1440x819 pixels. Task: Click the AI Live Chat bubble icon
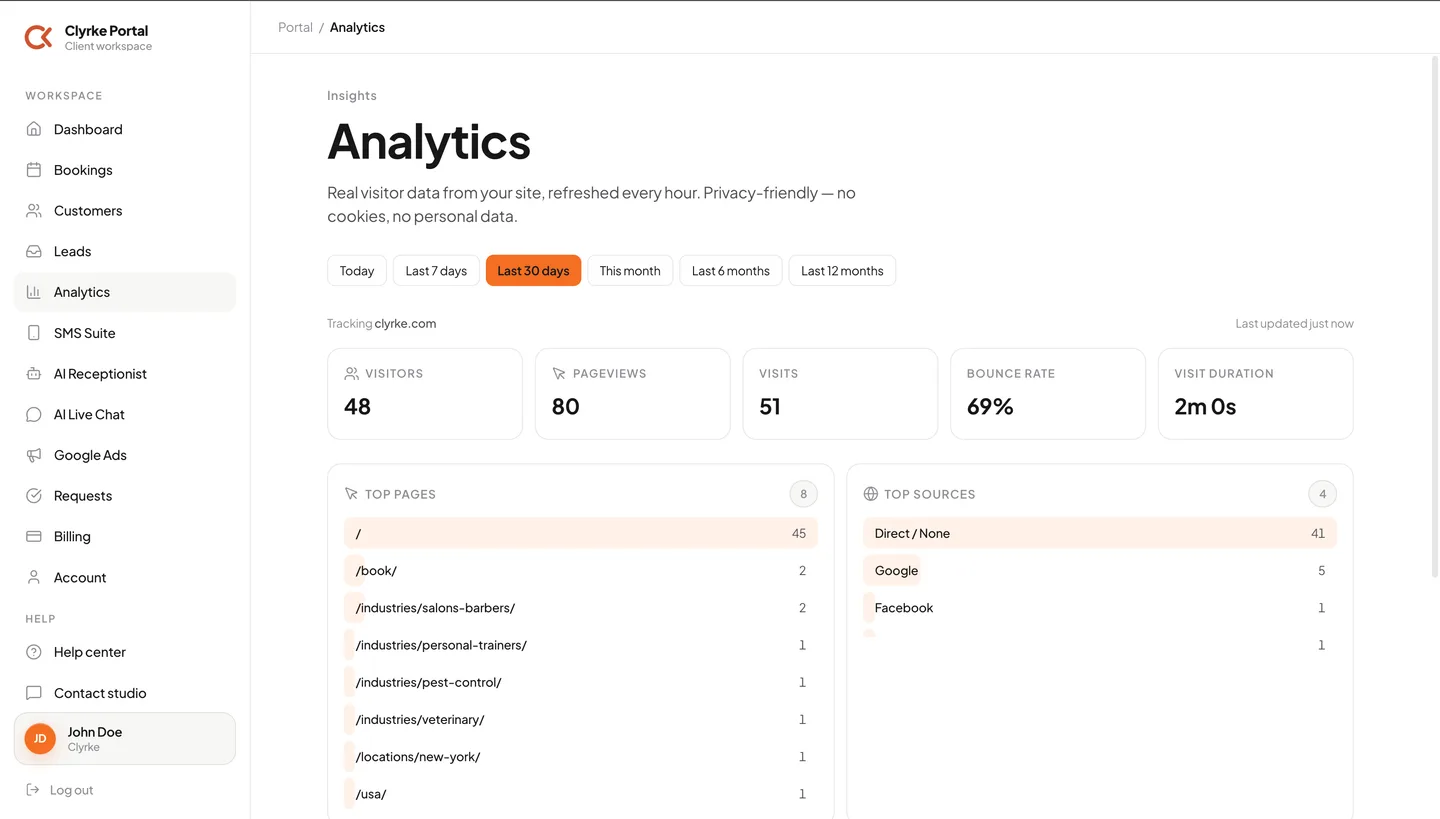point(34,414)
